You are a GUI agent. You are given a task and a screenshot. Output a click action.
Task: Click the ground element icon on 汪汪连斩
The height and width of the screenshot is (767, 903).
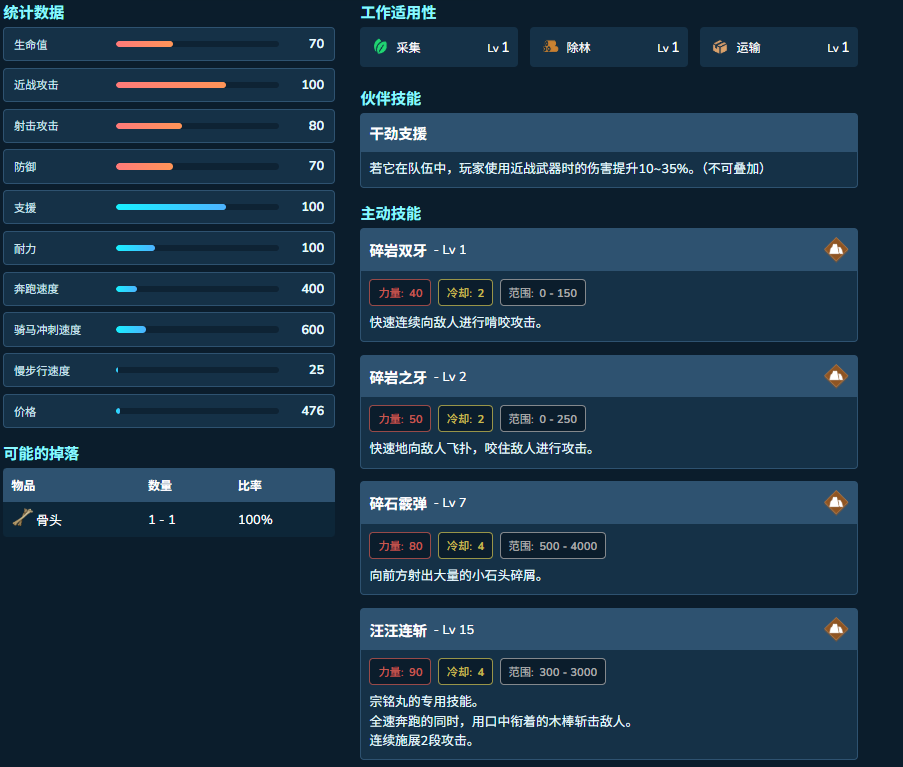coord(836,629)
